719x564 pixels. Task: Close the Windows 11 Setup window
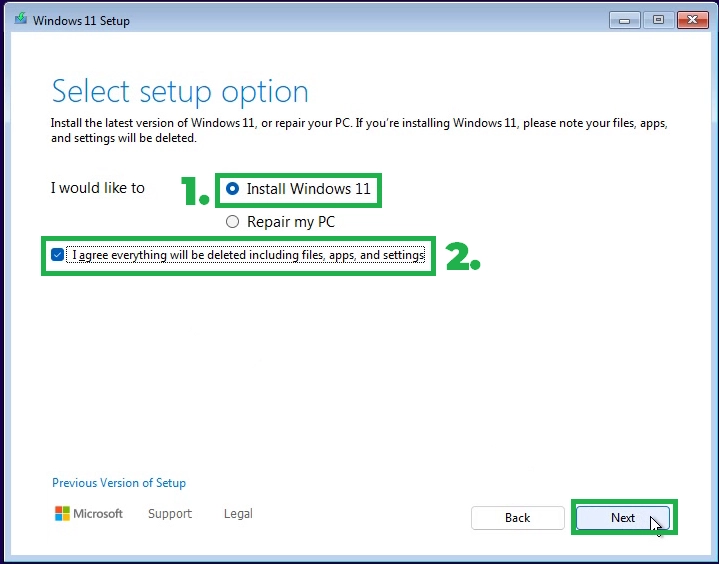[x=692, y=20]
